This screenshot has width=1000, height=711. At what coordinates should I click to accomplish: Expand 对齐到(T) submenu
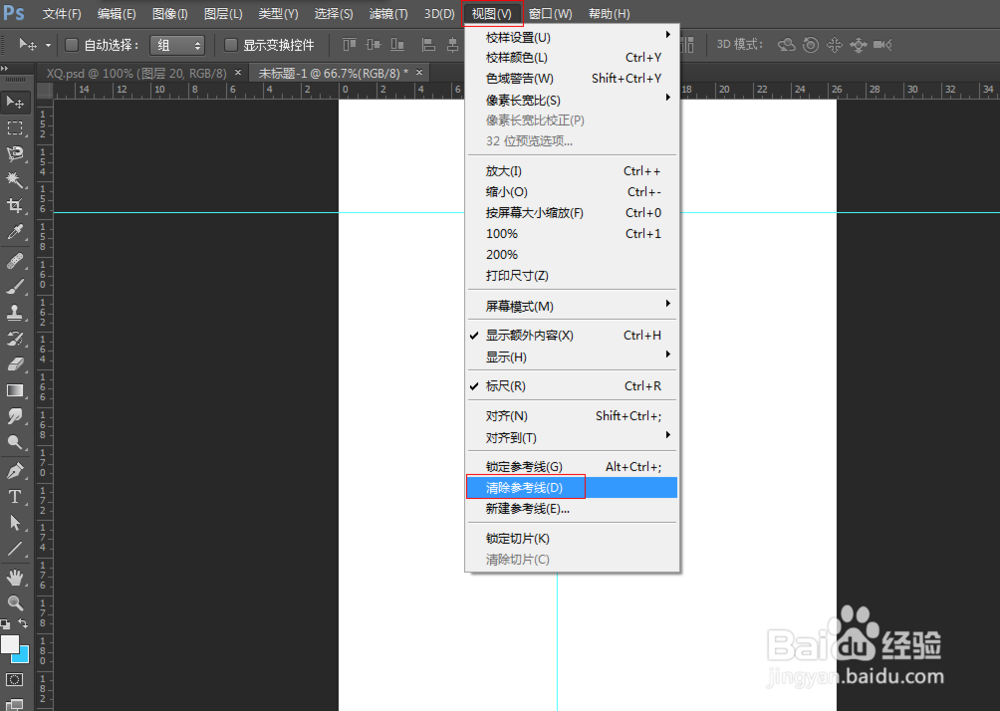pos(573,437)
